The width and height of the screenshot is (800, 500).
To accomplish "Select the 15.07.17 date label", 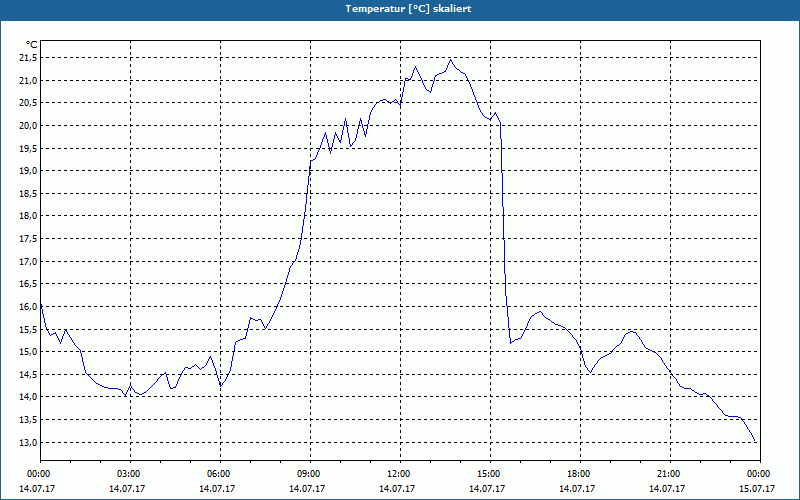I will point(757,489).
